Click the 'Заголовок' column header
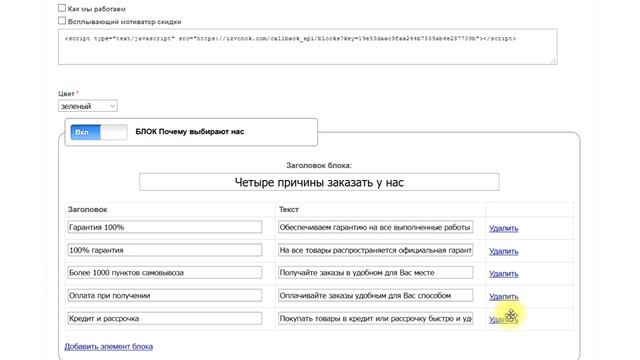Viewport: 640px width, 360px height. 87,209
